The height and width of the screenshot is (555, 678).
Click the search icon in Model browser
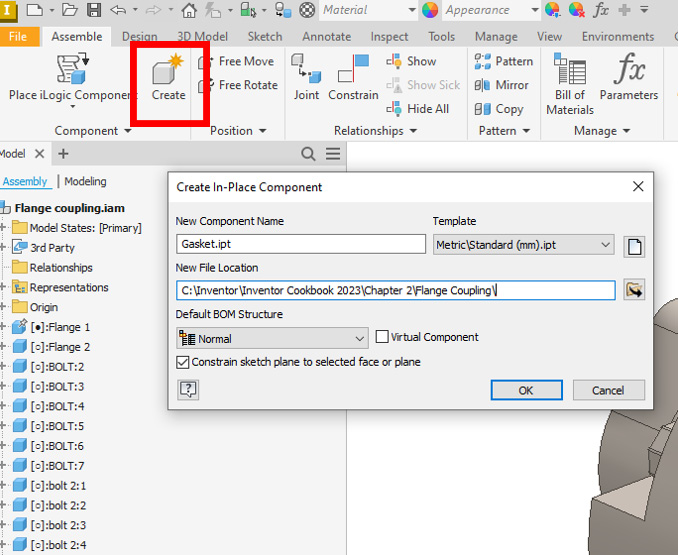point(308,153)
